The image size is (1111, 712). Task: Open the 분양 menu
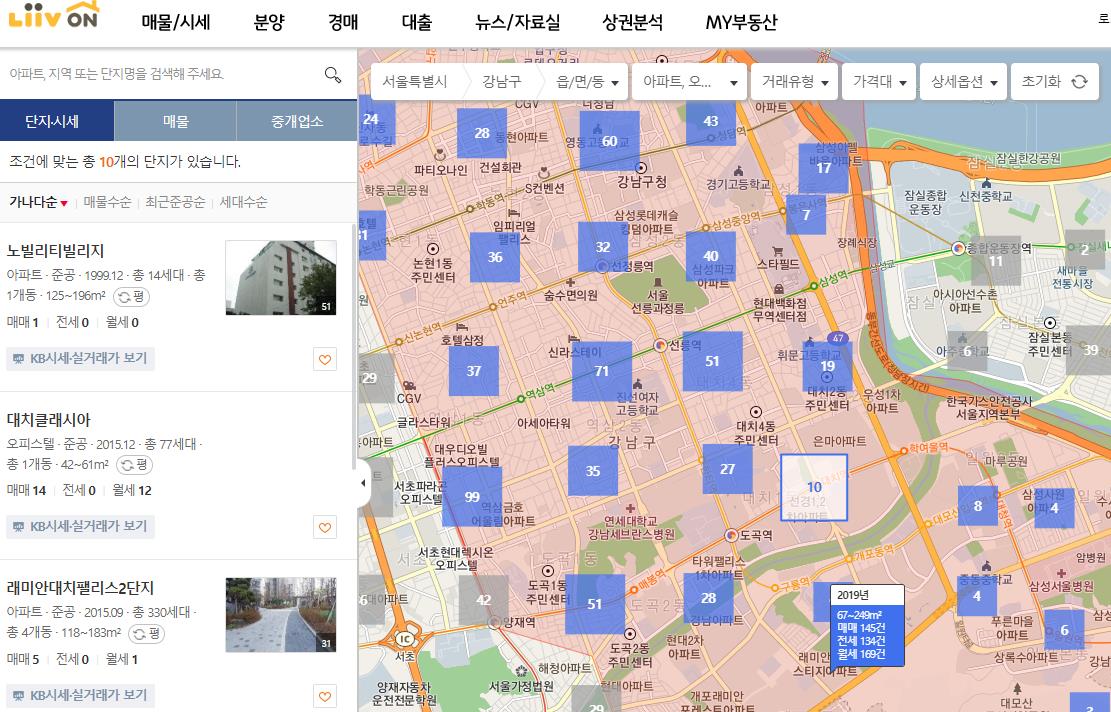(x=269, y=23)
